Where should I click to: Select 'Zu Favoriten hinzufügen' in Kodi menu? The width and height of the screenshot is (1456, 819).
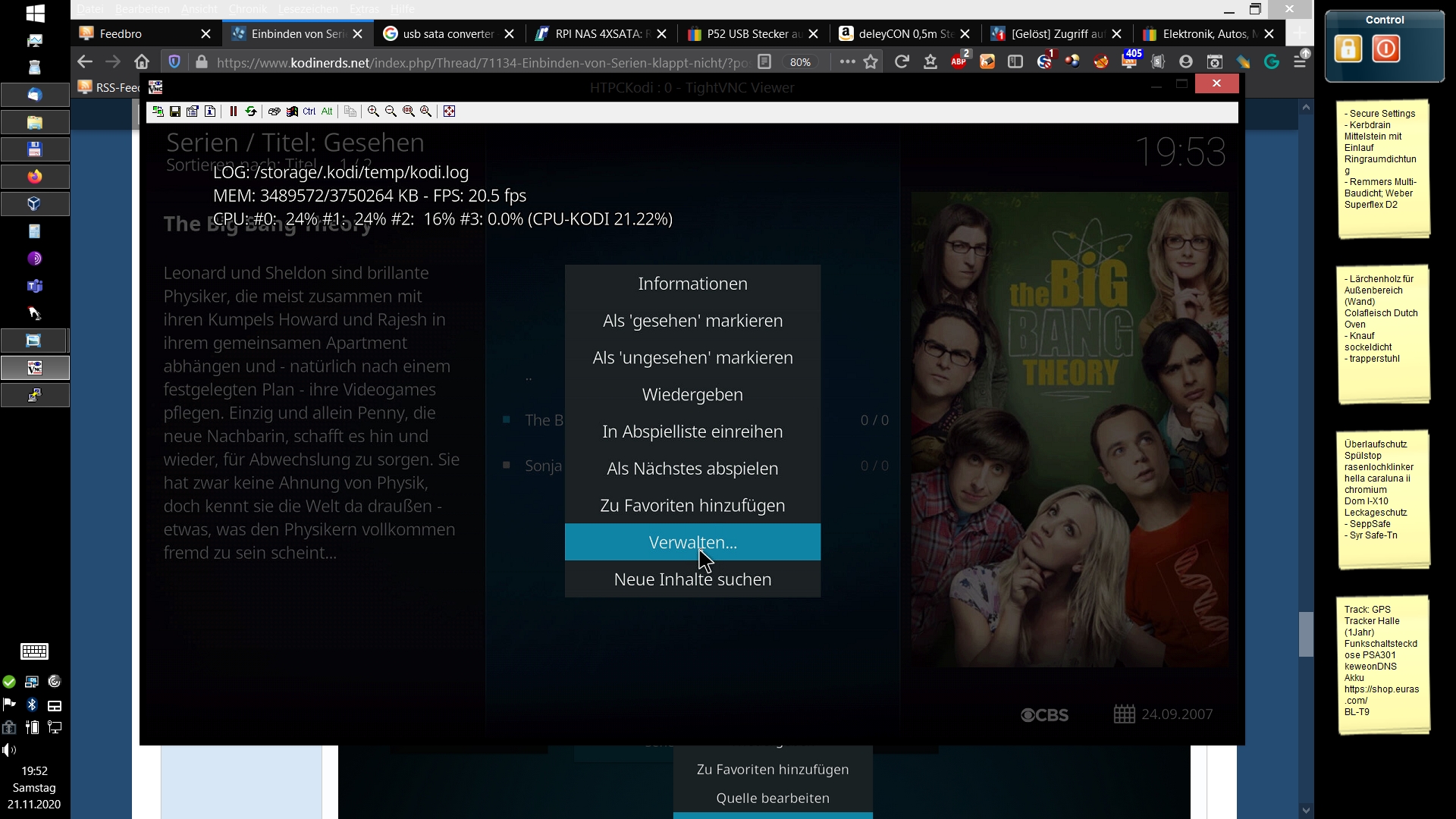(692, 506)
